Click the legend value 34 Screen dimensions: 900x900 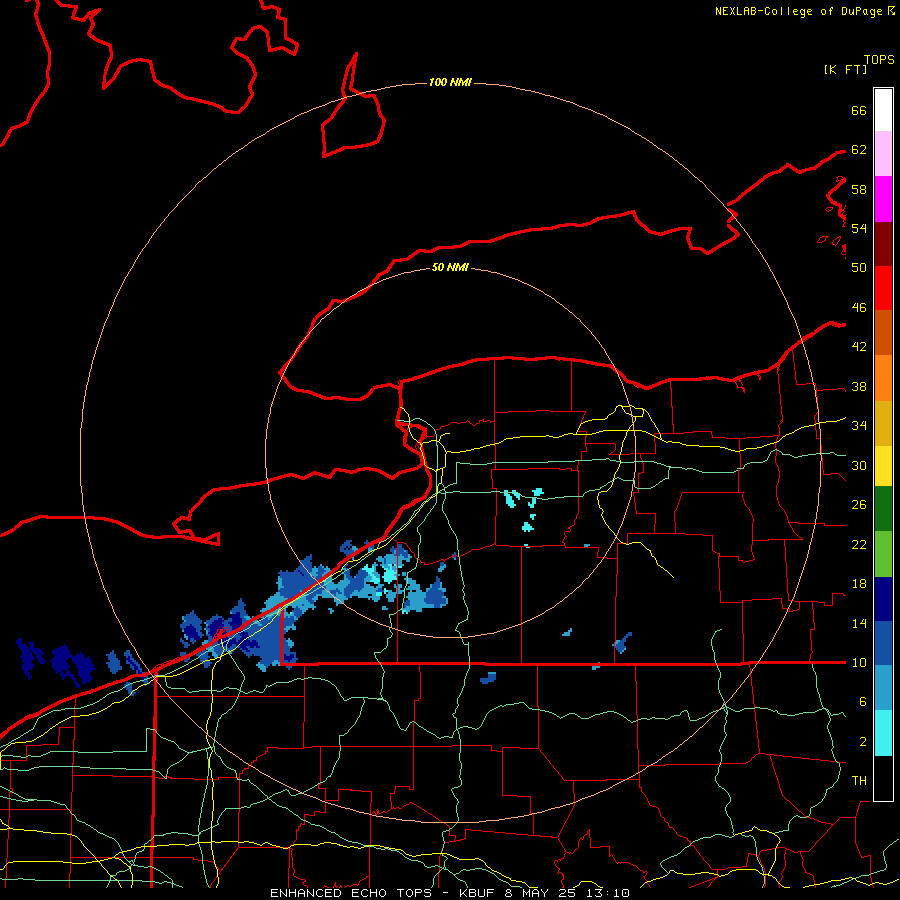(859, 426)
